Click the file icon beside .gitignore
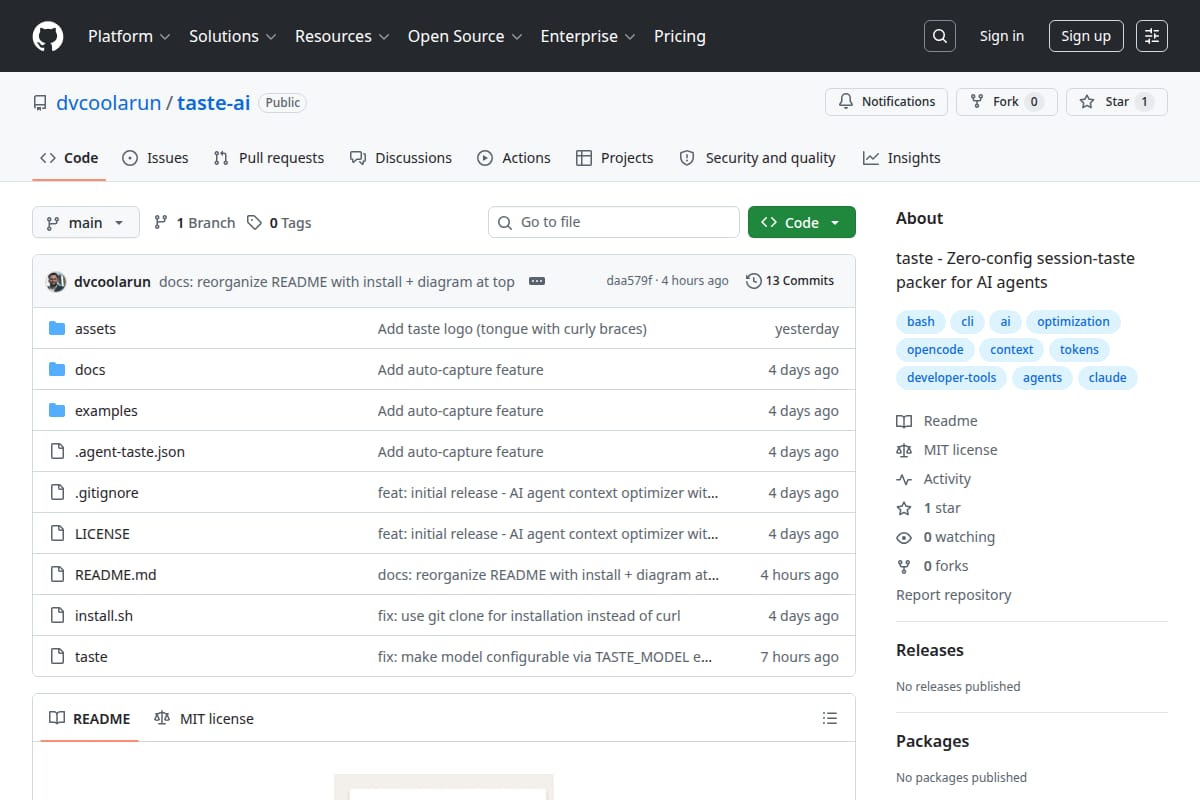1200x800 pixels. tap(57, 493)
